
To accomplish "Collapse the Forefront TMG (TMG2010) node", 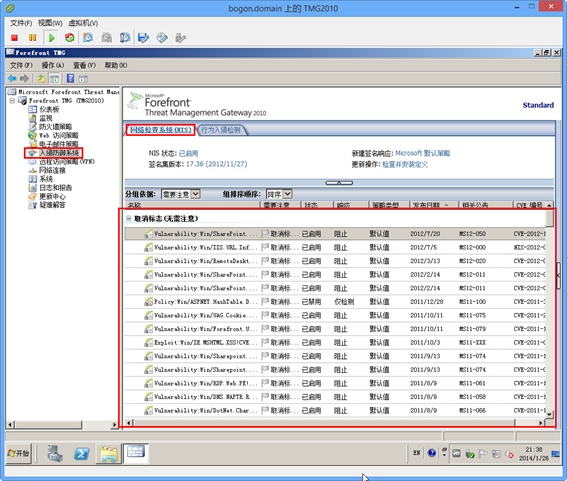I will (x=12, y=101).
